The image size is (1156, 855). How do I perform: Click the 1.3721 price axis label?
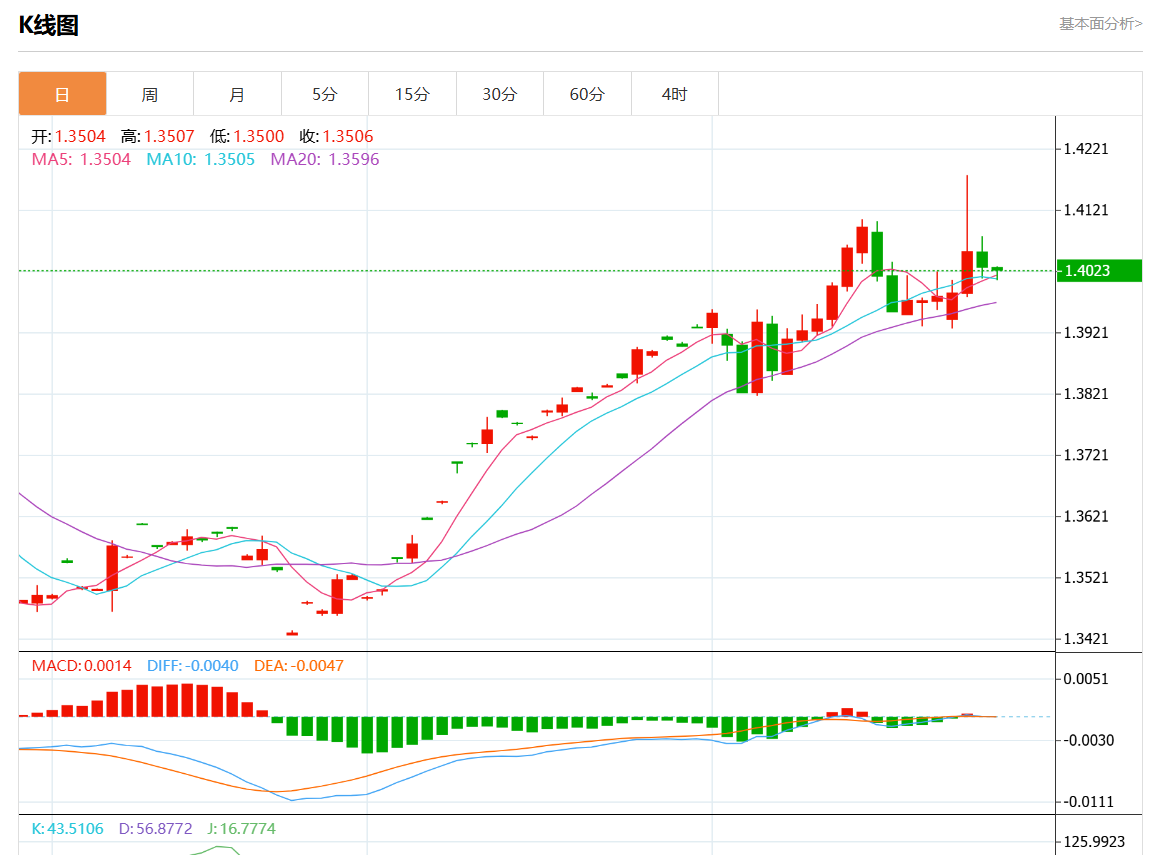point(1086,455)
